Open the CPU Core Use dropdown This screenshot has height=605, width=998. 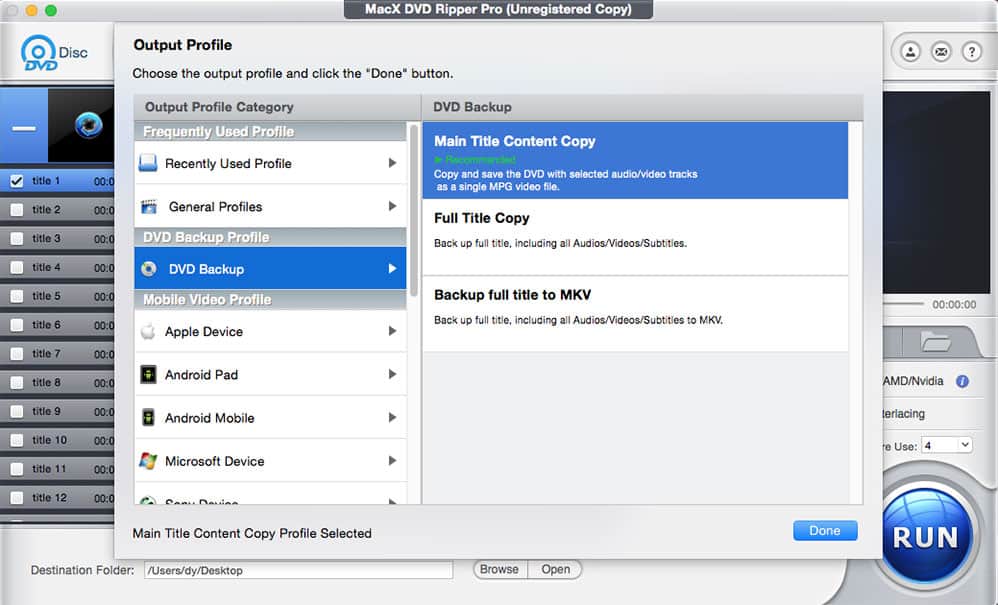coord(947,445)
